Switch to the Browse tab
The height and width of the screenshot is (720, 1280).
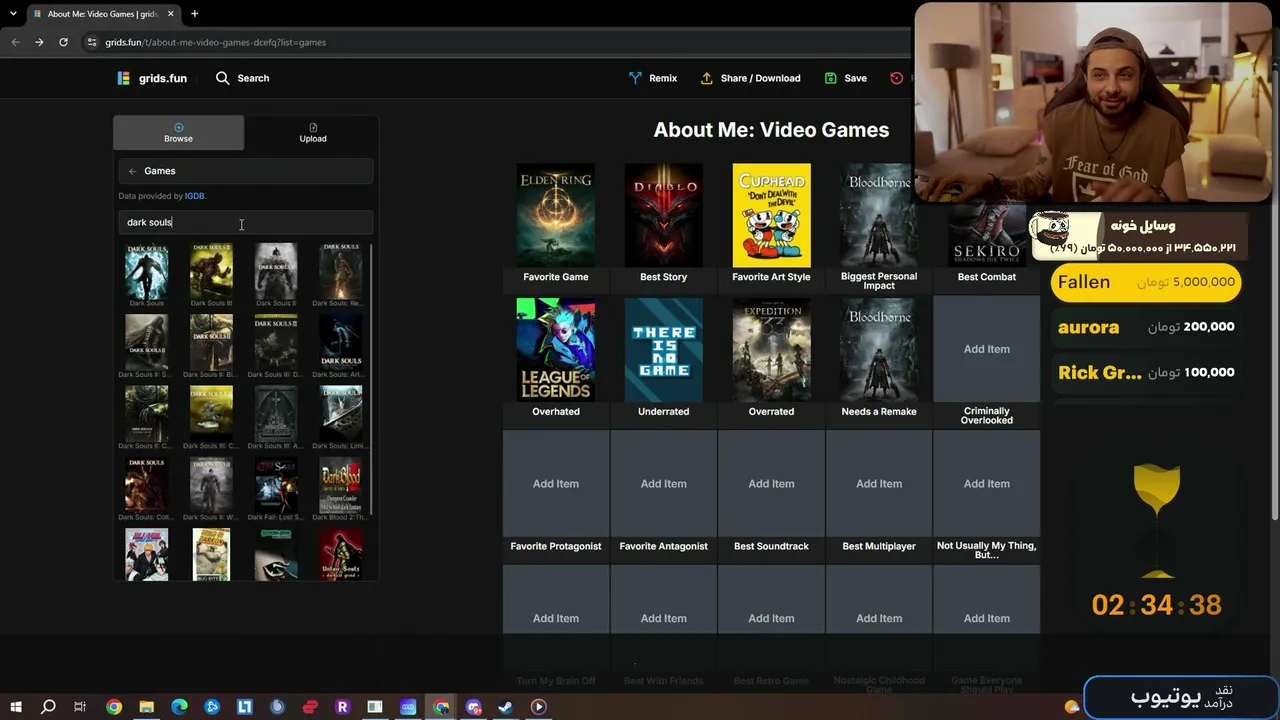coord(178,133)
